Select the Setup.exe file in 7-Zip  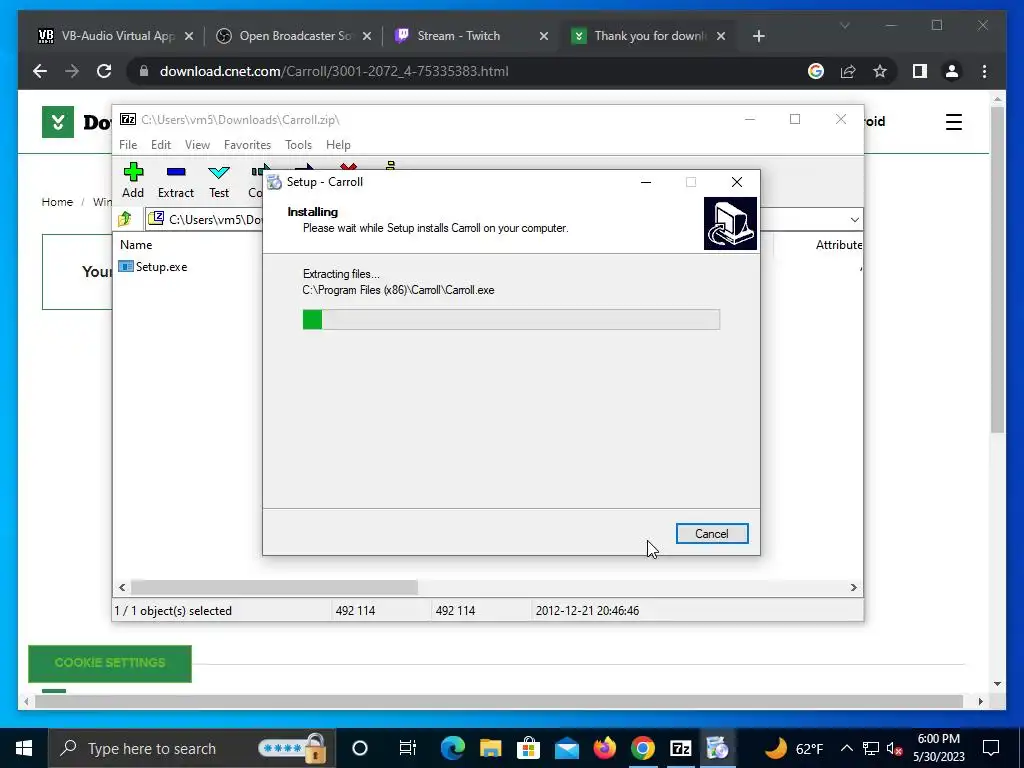click(153, 266)
